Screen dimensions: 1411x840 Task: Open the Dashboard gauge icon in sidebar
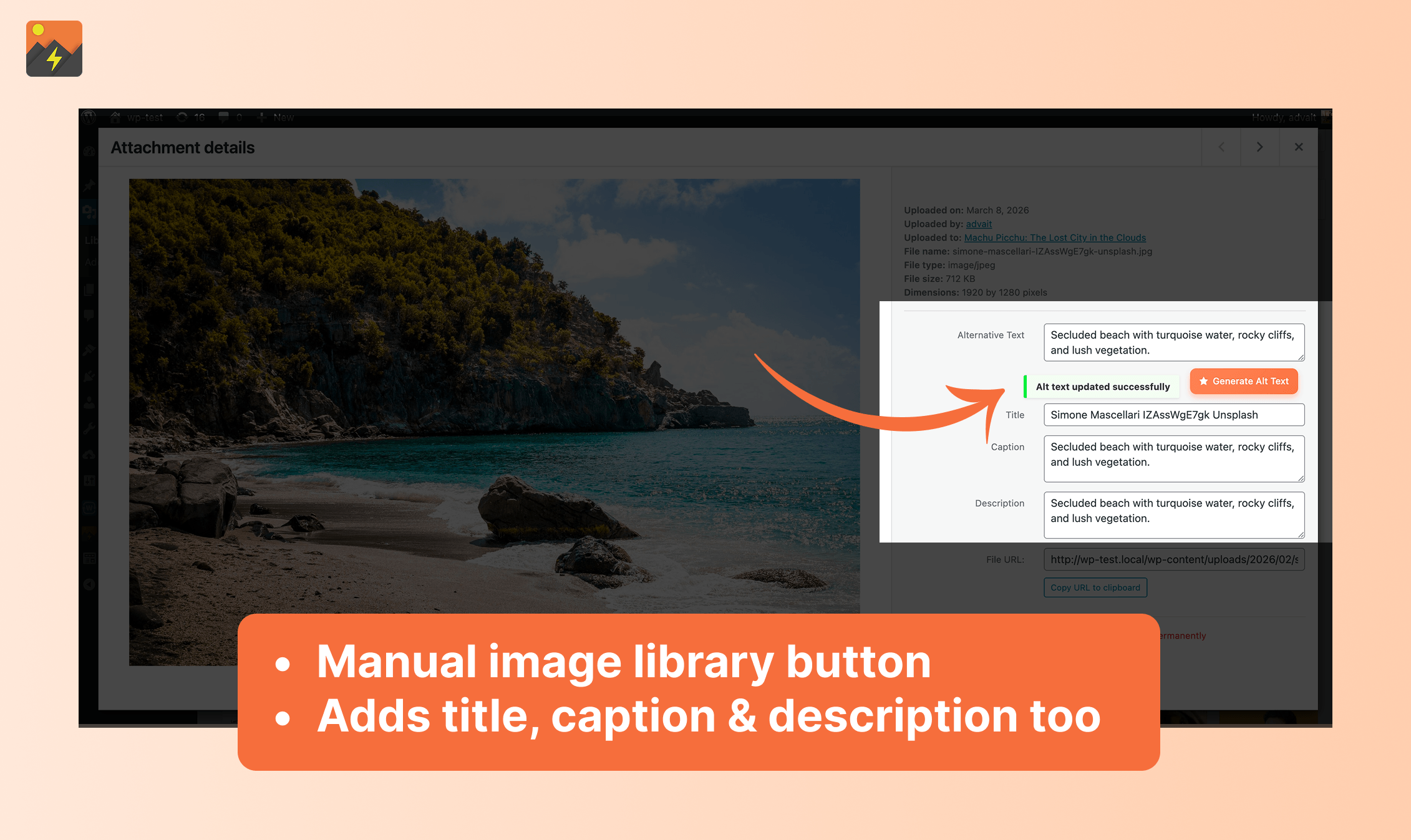(x=89, y=152)
